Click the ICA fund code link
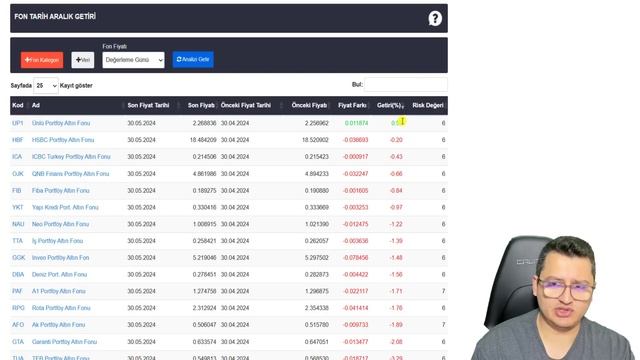This screenshot has height=360, width=640. pyautogui.click(x=17, y=156)
